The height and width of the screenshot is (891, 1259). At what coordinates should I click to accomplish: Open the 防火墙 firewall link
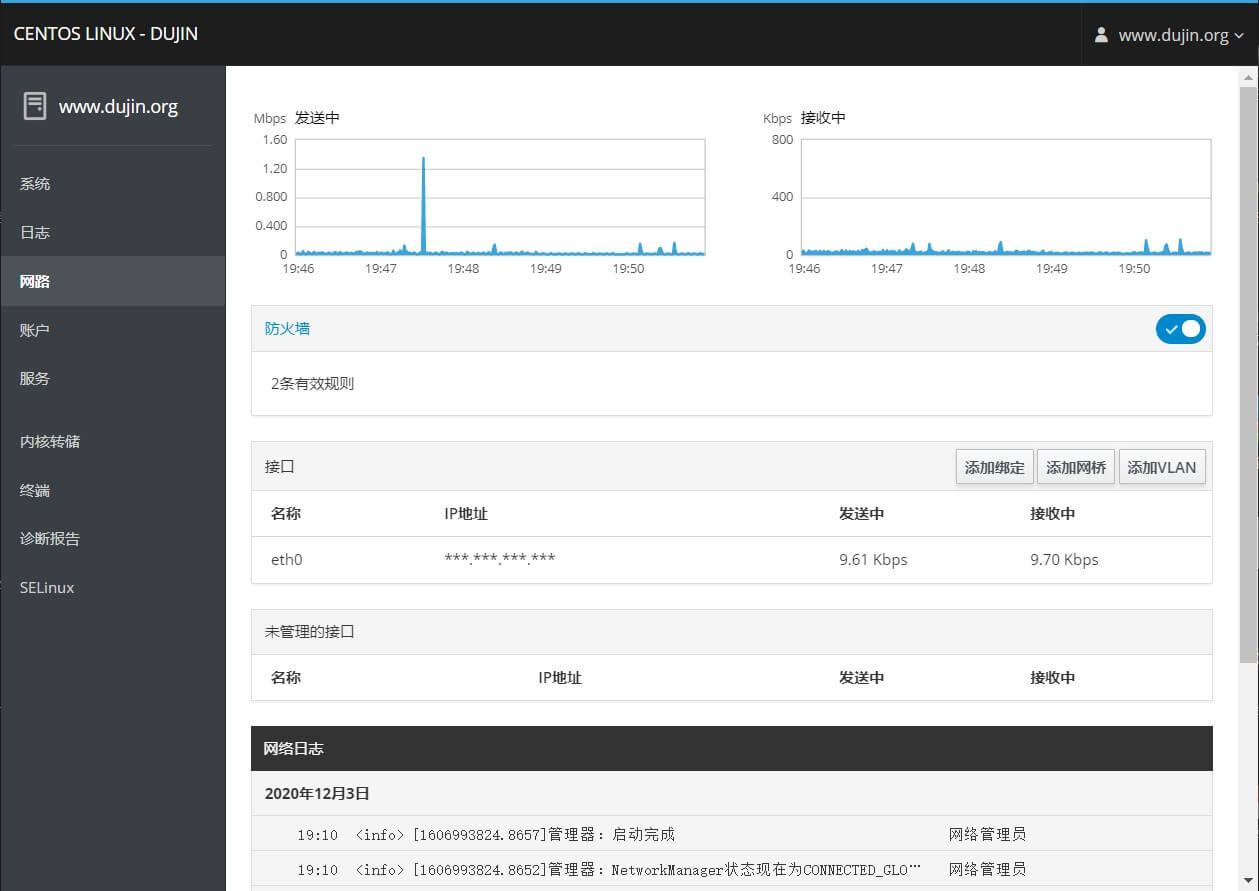coord(287,328)
